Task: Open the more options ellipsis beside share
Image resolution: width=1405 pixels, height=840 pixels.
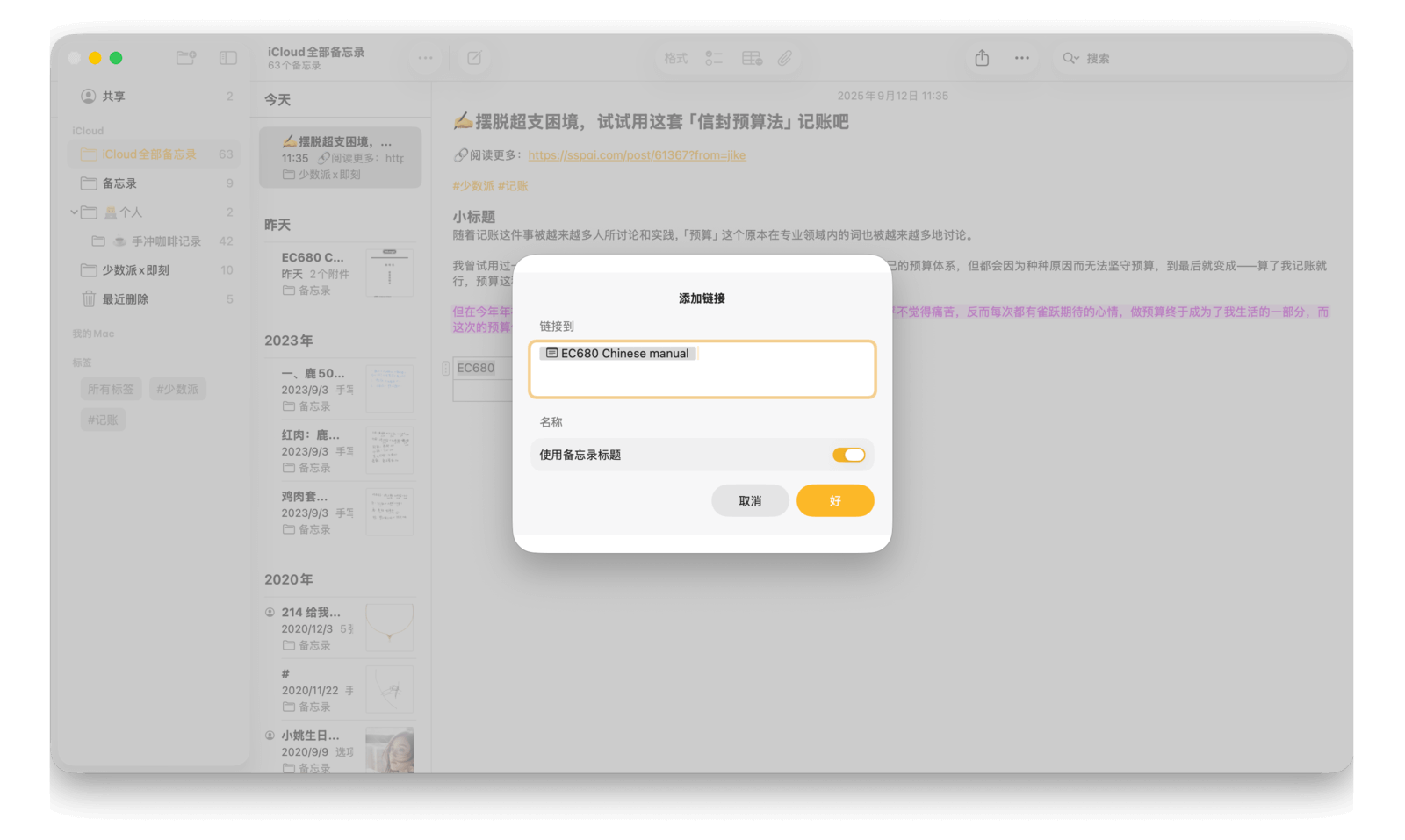Action: click(1021, 58)
